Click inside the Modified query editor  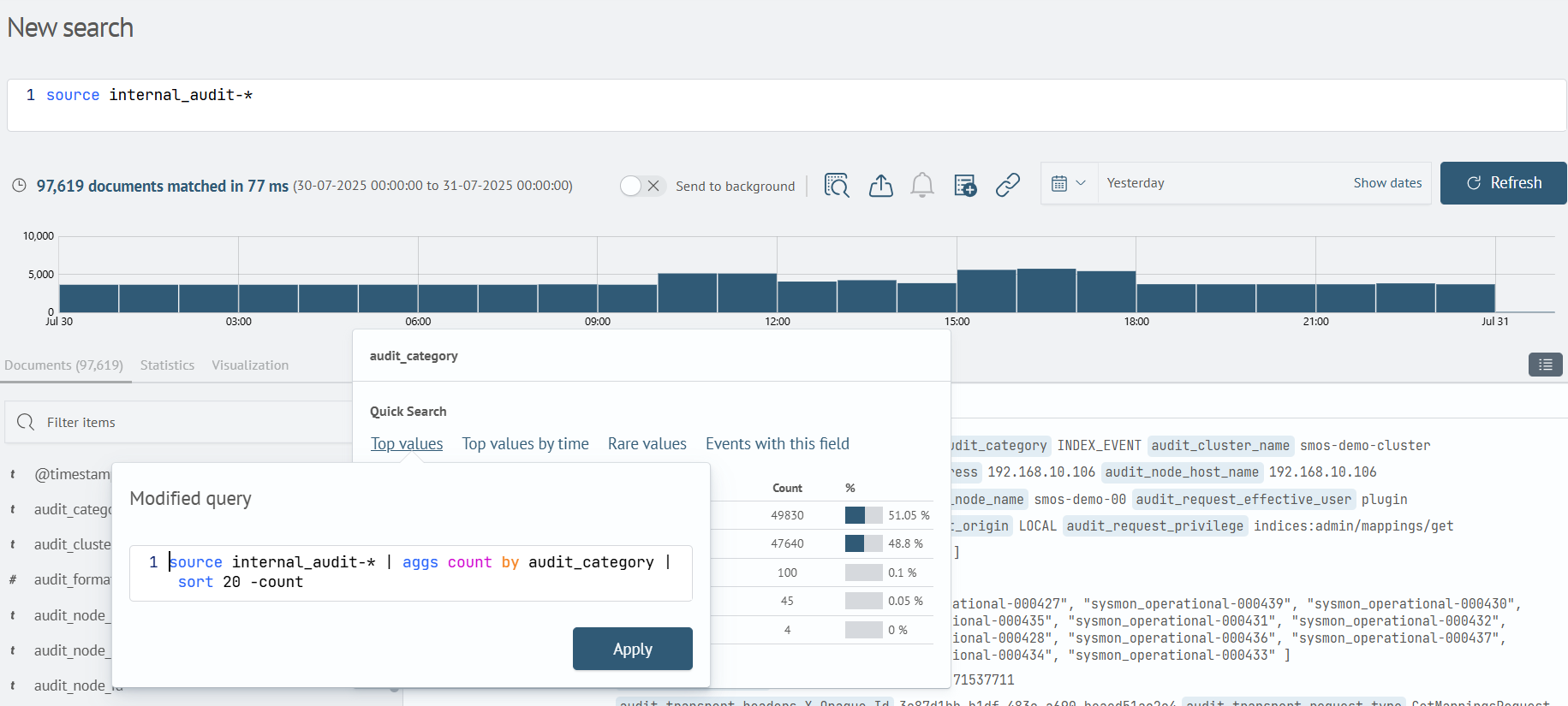click(x=411, y=573)
